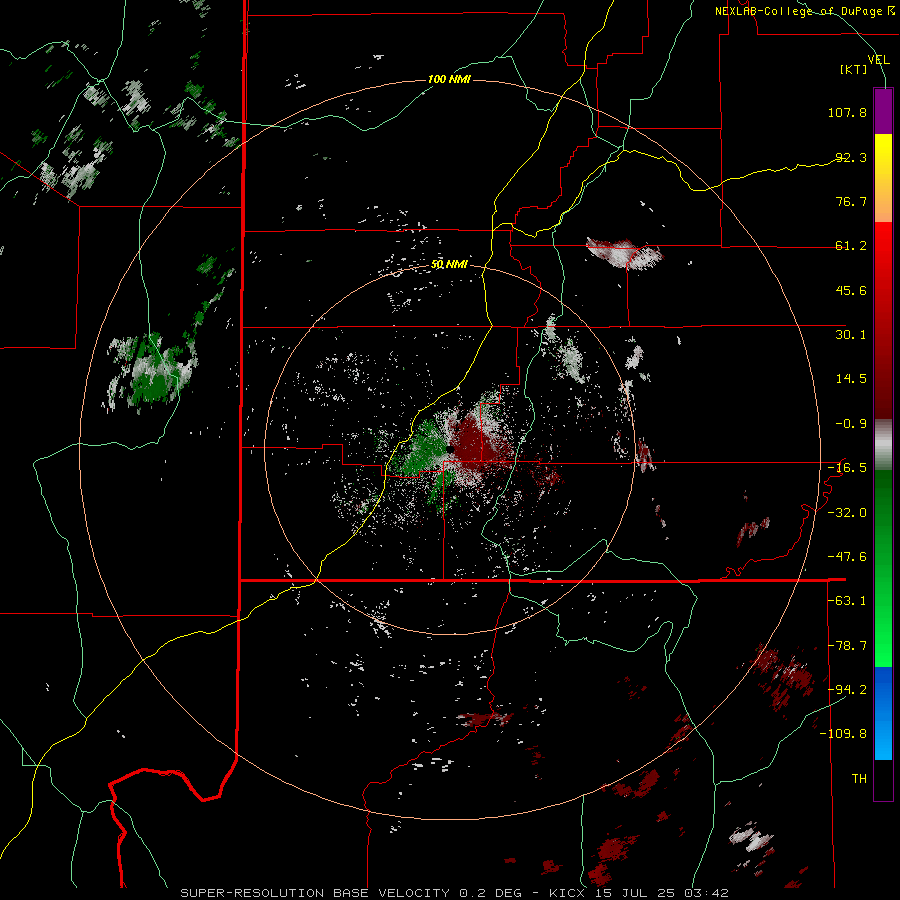The height and width of the screenshot is (900, 900).
Task: Click the blue segment of velocity color bar
Action: (x=883, y=713)
